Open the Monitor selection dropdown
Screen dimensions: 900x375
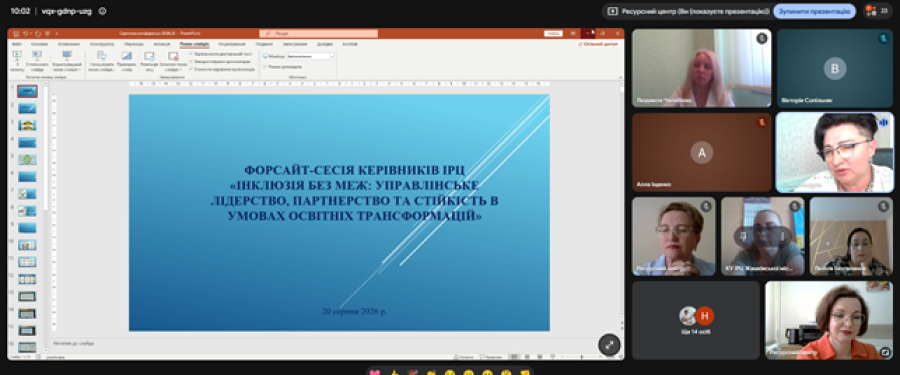coord(310,56)
